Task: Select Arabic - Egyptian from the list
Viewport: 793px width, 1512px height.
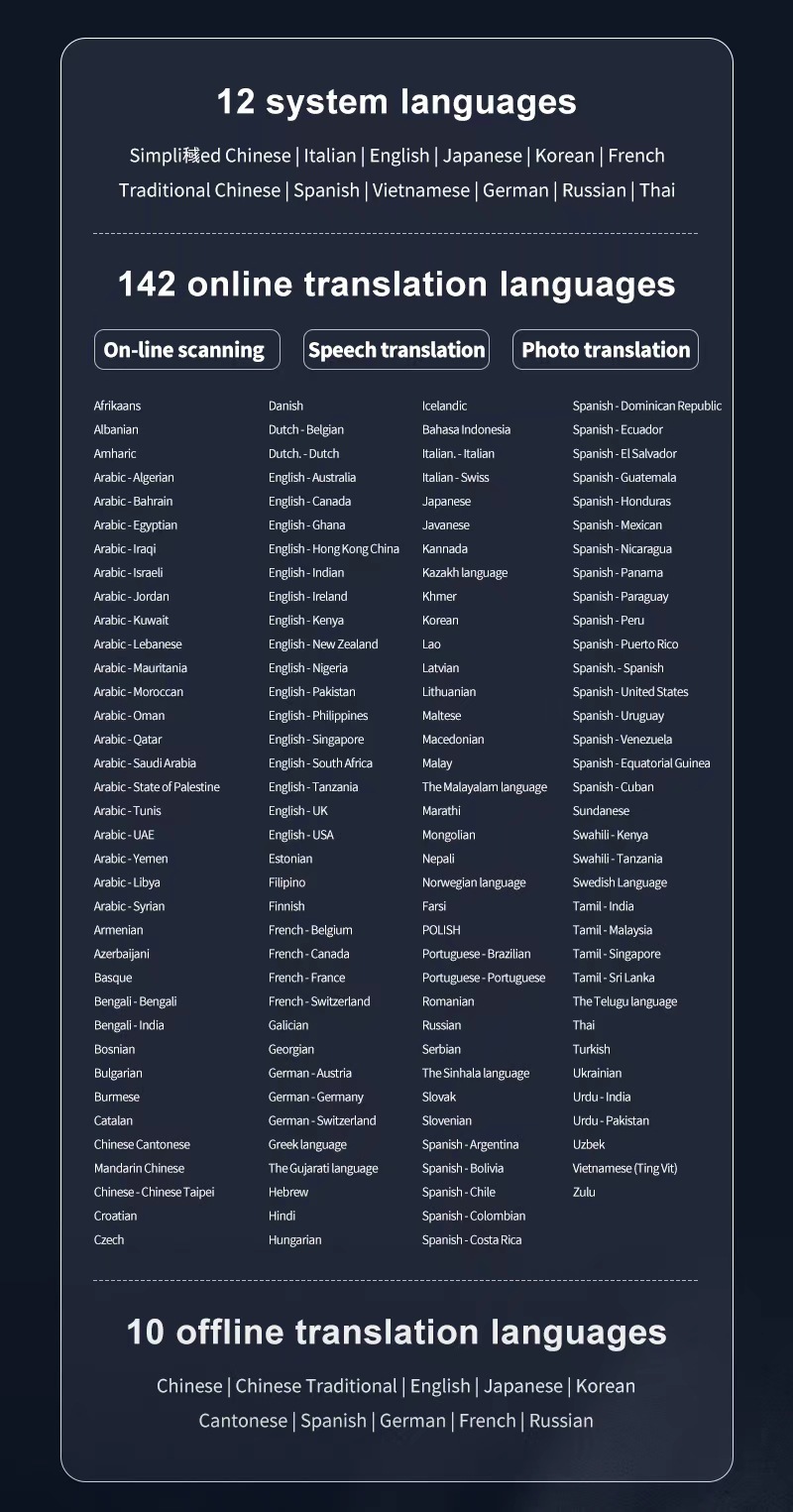Action: (136, 524)
